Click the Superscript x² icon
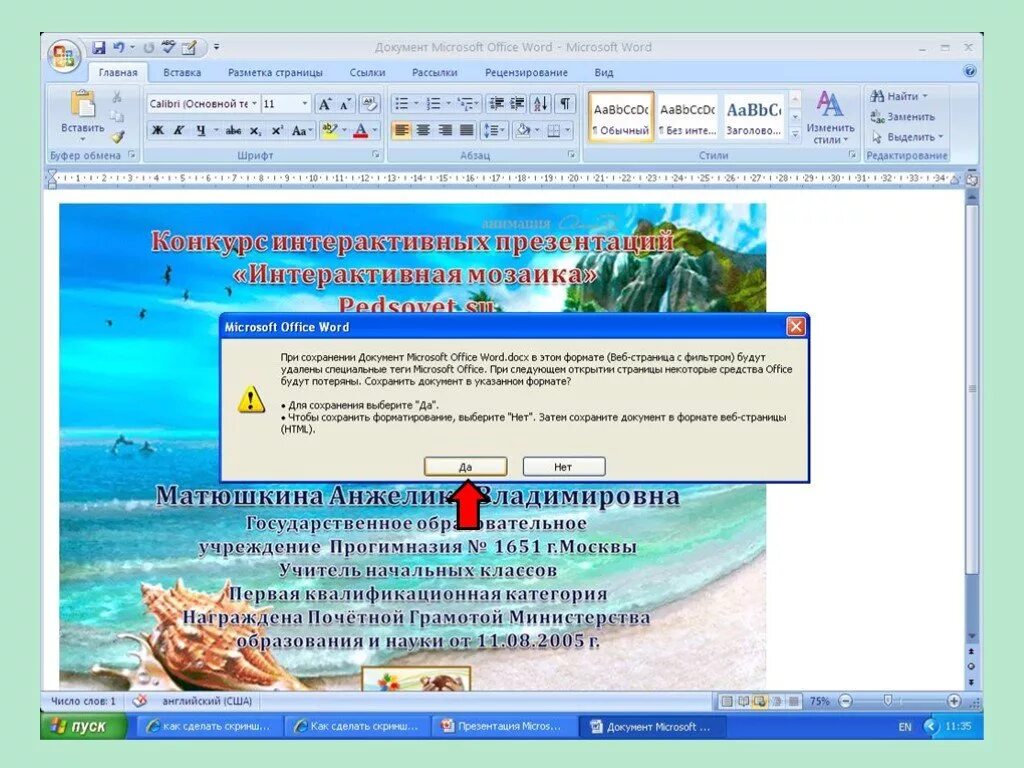The height and width of the screenshot is (768, 1024). pos(277,131)
